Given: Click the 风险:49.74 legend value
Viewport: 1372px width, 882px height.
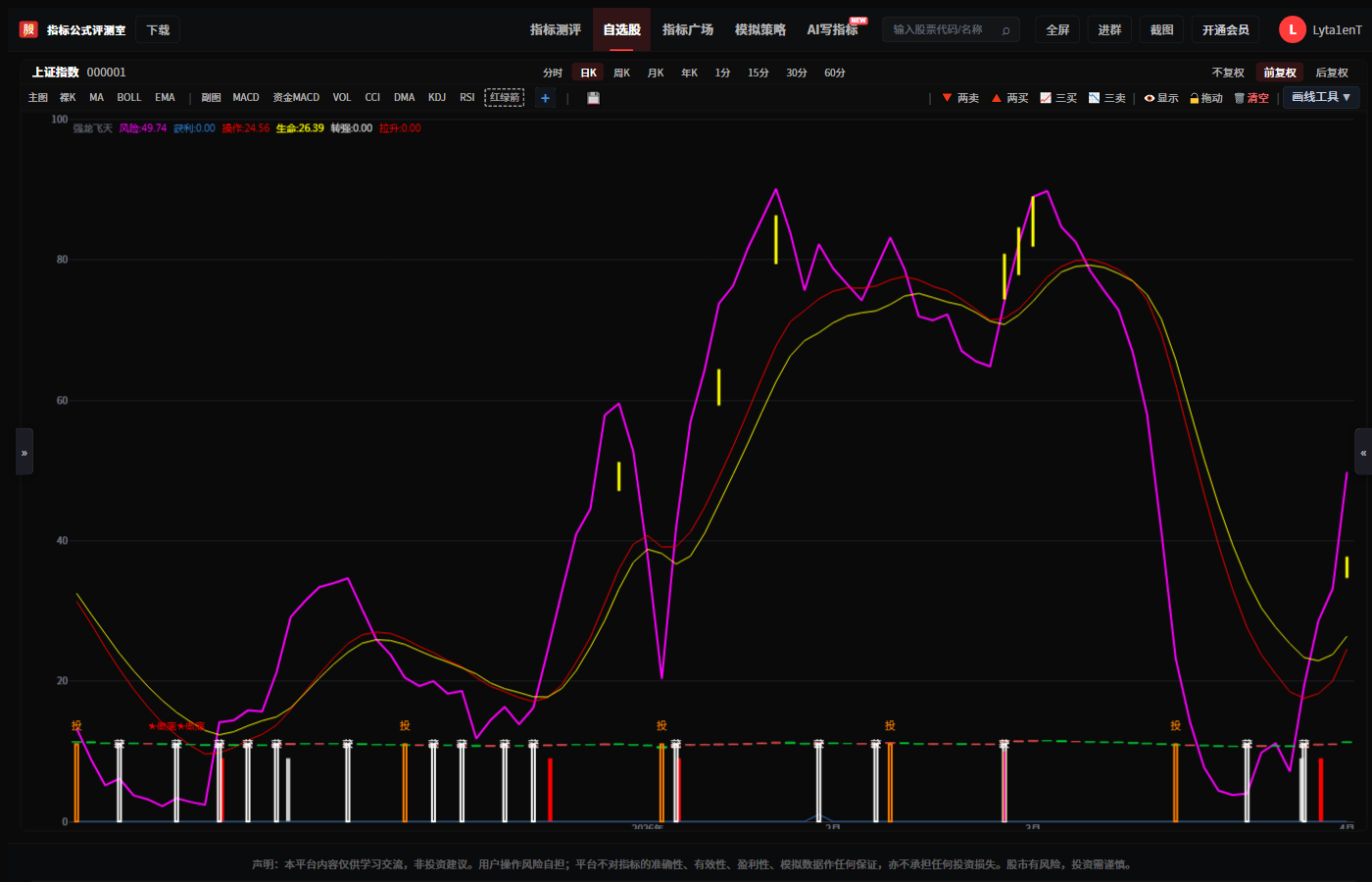Looking at the screenshot, I should pyautogui.click(x=143, y=128).
